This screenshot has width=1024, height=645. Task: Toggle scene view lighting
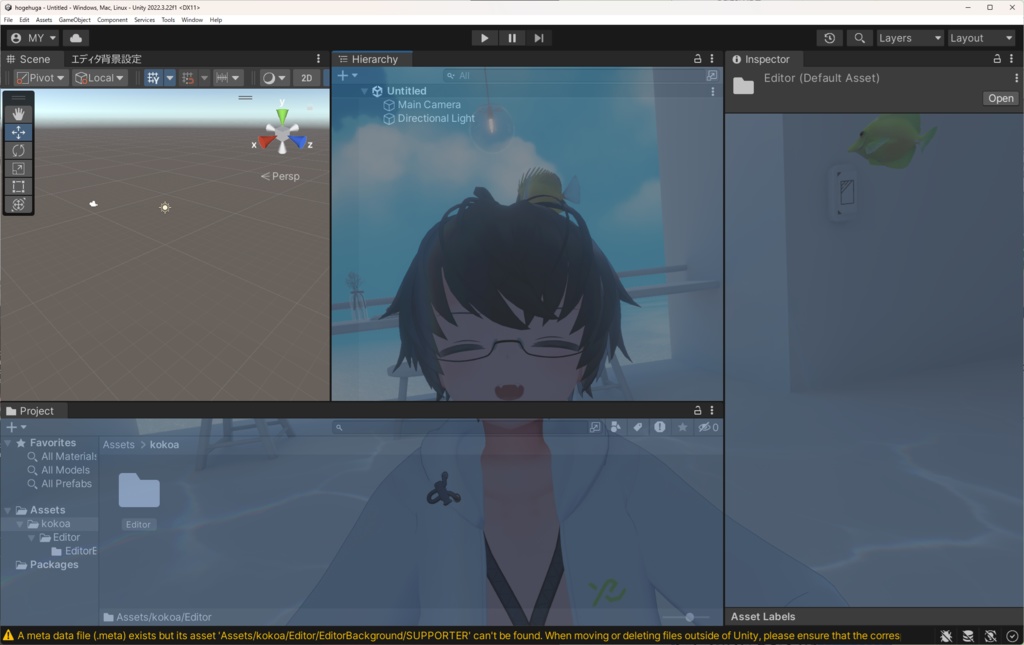pos(270,77)
